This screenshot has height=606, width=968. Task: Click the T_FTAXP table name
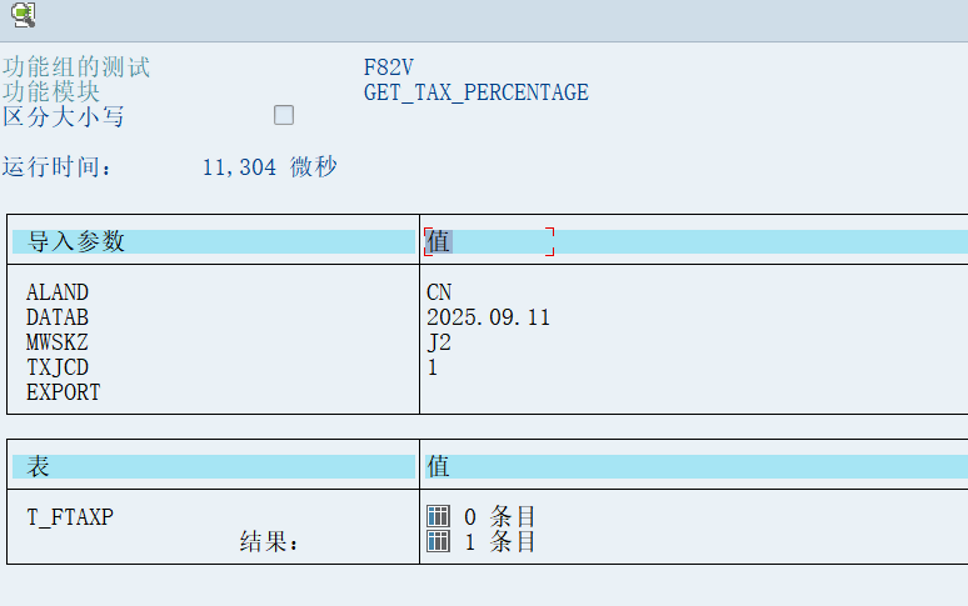click(x=70, y=517)
